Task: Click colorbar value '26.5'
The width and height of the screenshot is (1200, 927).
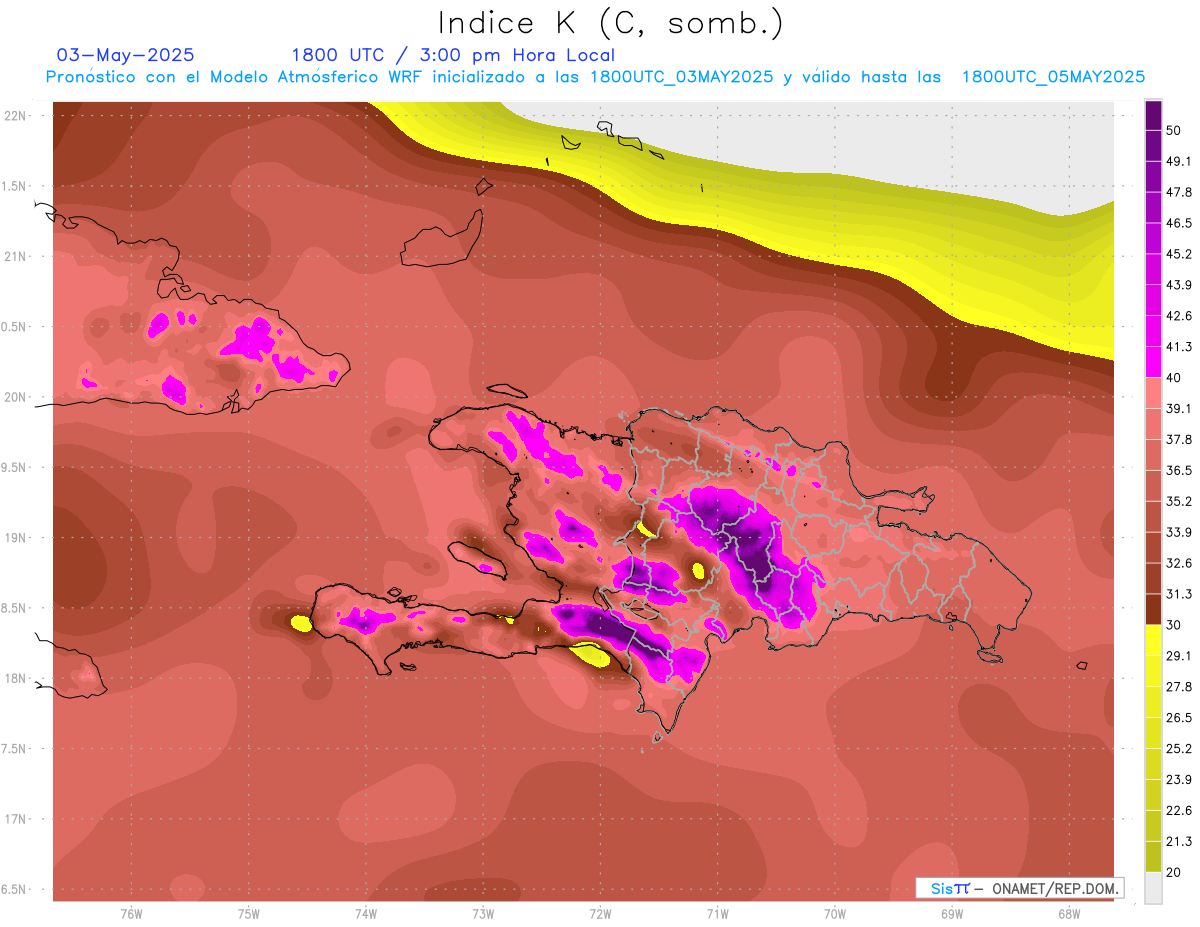Action: tap(1179, 717)
